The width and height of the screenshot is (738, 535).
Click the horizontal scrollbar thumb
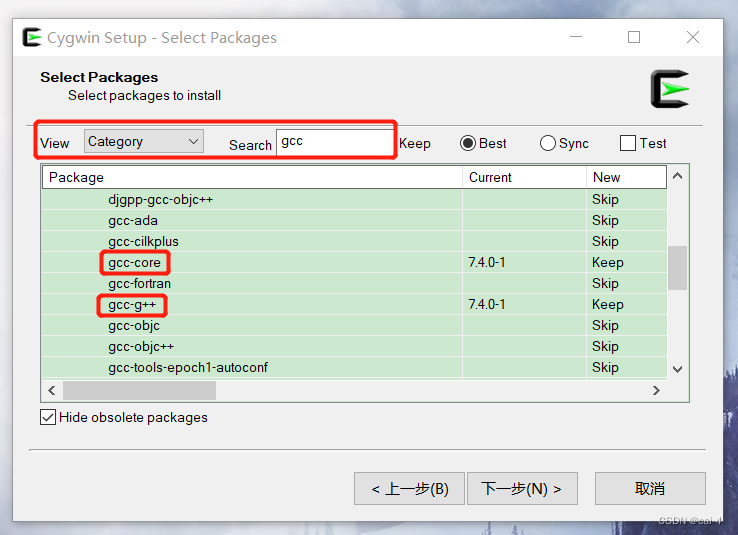point(139,391)
